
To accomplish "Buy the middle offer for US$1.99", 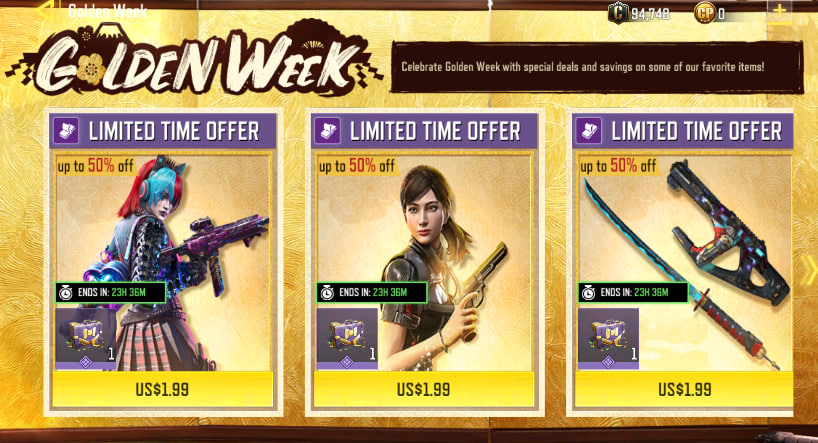I will pos(424,389).
